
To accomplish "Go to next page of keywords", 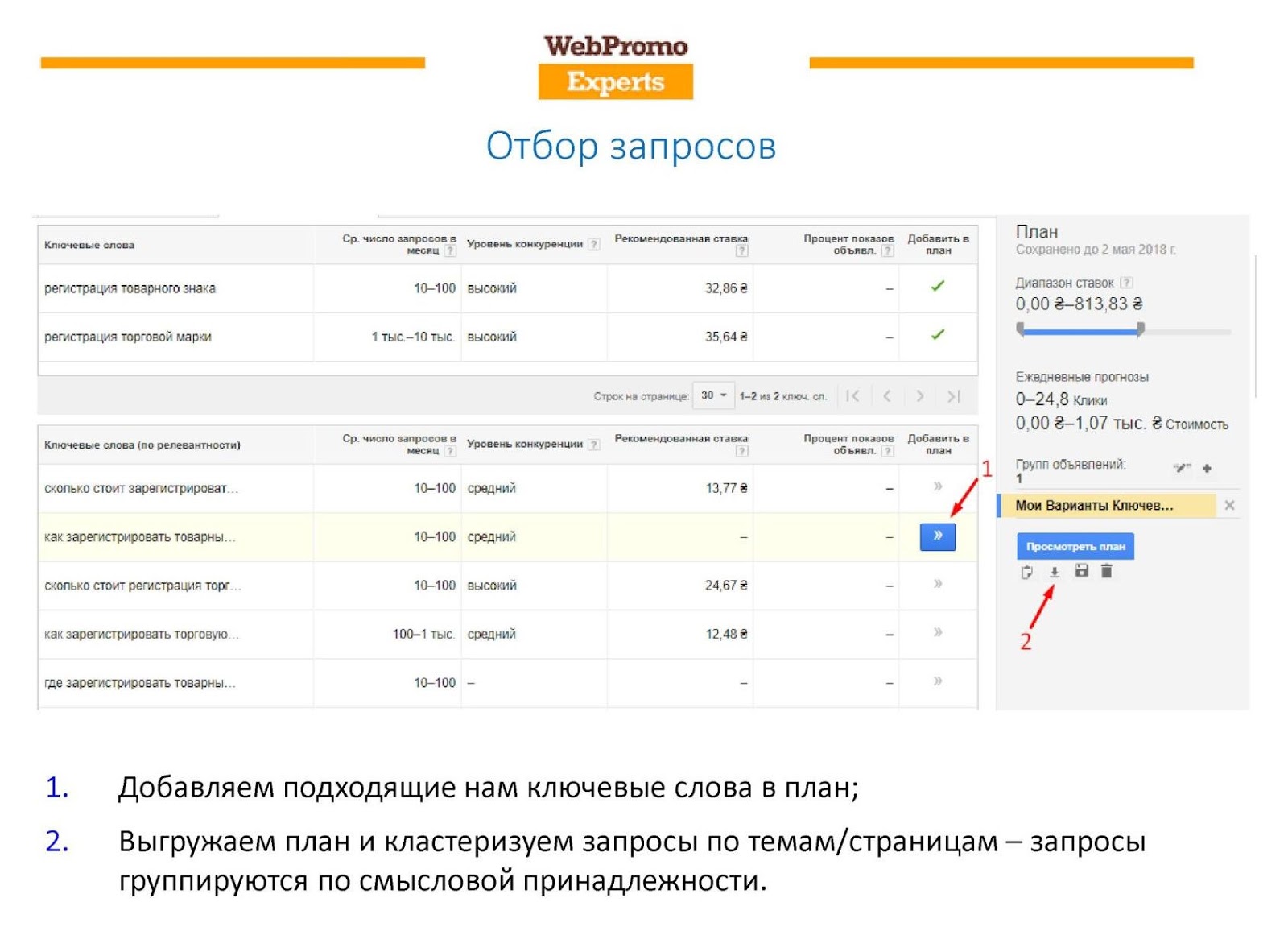I will (x=919, y=396).
